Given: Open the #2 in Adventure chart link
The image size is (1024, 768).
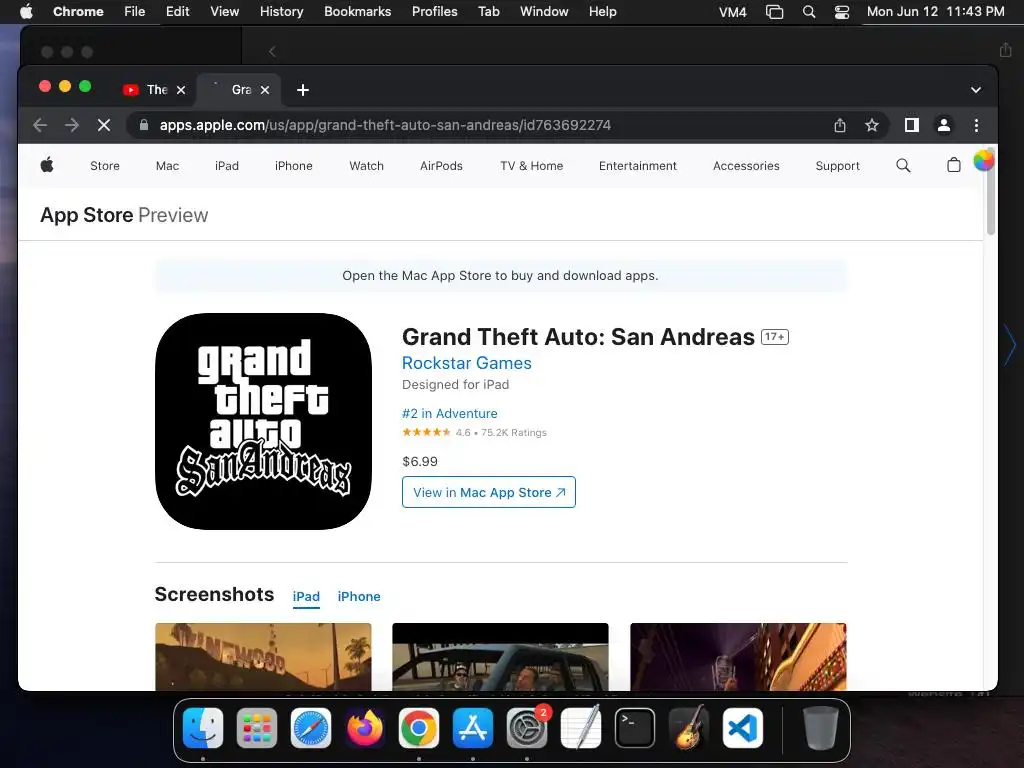Looking at the screenshot, I should coord(449,413).
